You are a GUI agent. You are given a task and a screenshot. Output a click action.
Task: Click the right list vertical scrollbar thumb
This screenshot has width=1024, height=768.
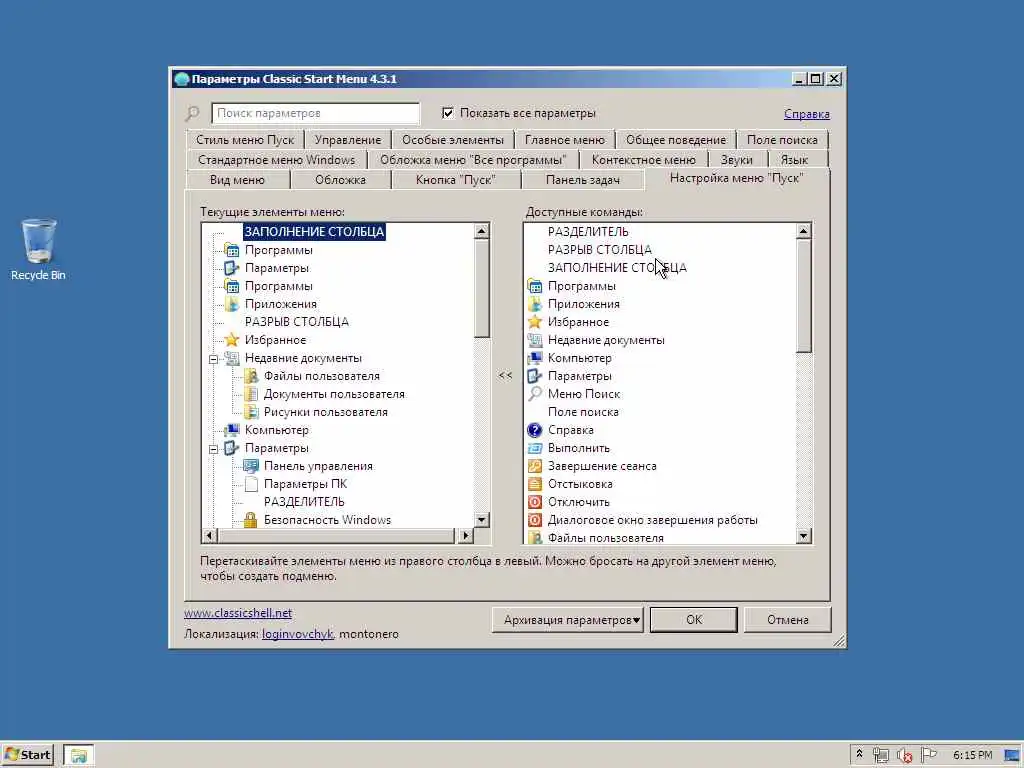[x=804, y=295]
